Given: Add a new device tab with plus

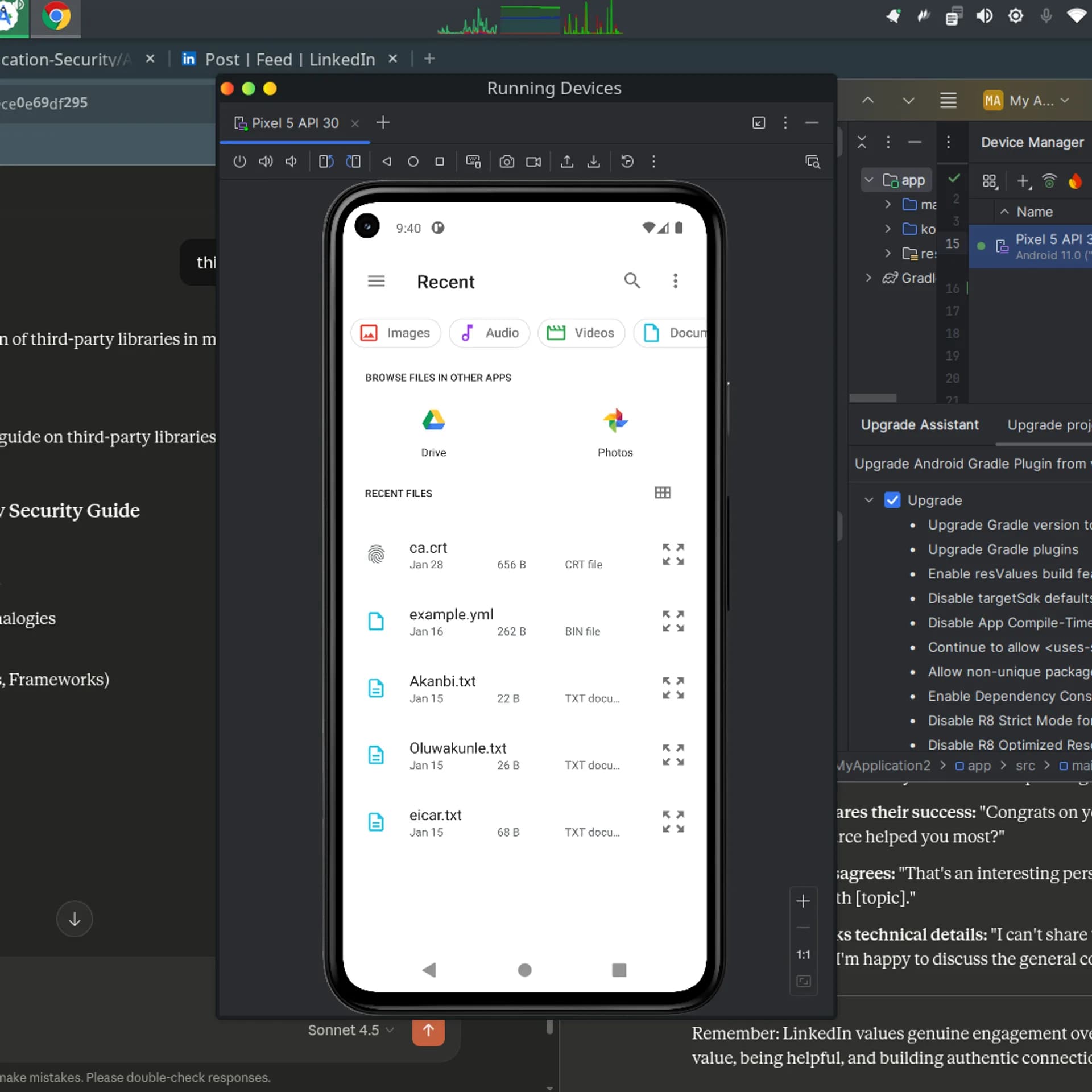Looking at the screenshot, I should coord(383,122).
